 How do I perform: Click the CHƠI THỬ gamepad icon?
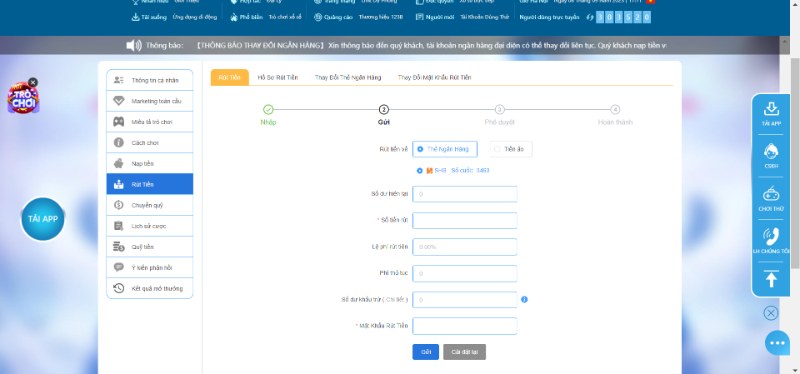771,194
